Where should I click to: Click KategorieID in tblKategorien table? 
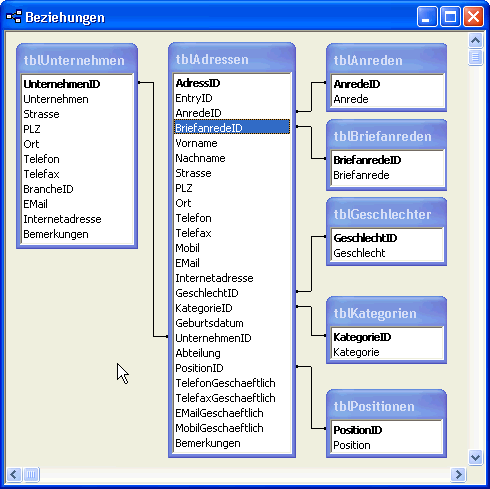click(x=362, y=337)
